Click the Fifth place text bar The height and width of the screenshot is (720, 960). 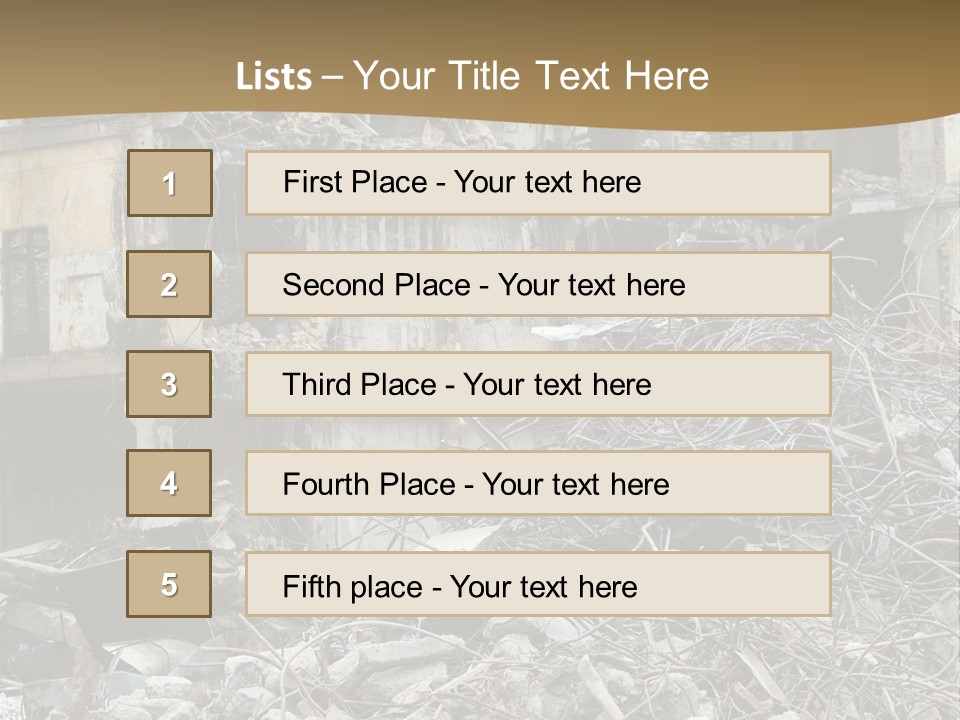point(538,585)
